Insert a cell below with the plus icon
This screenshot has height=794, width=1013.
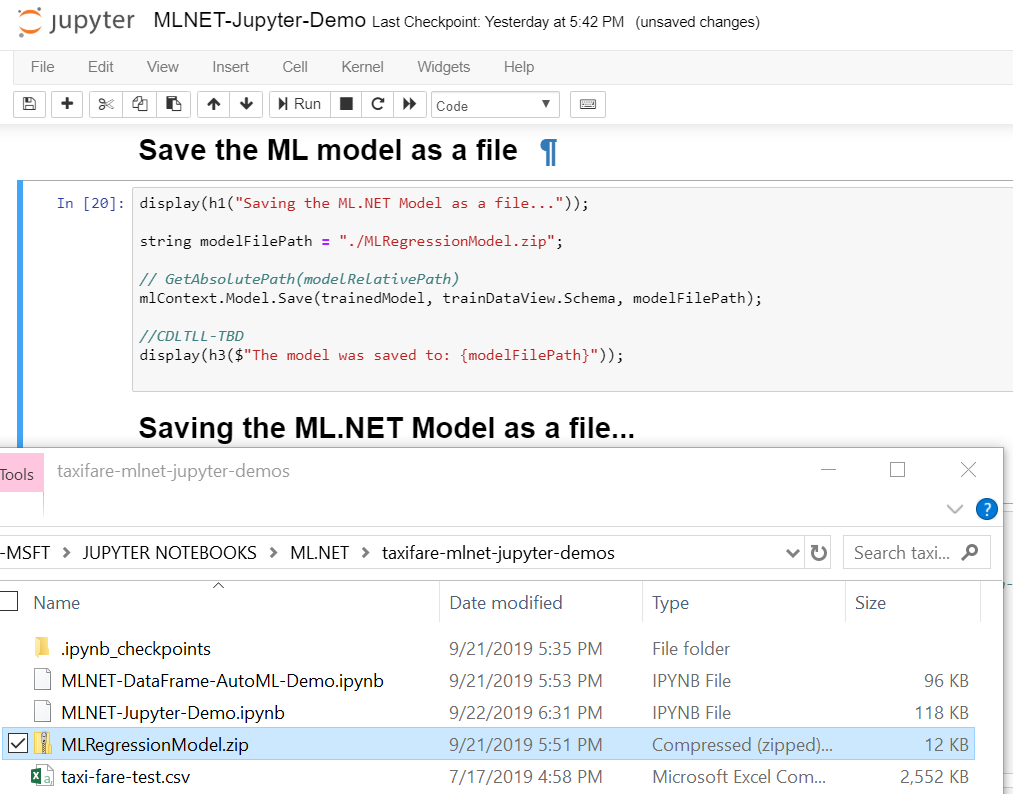tap(67, 104)
